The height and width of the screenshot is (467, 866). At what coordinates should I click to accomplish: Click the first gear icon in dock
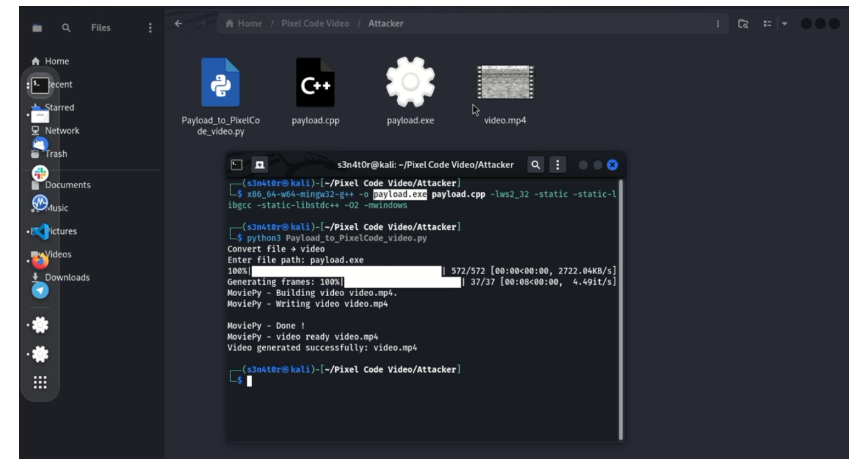point(40,325)
